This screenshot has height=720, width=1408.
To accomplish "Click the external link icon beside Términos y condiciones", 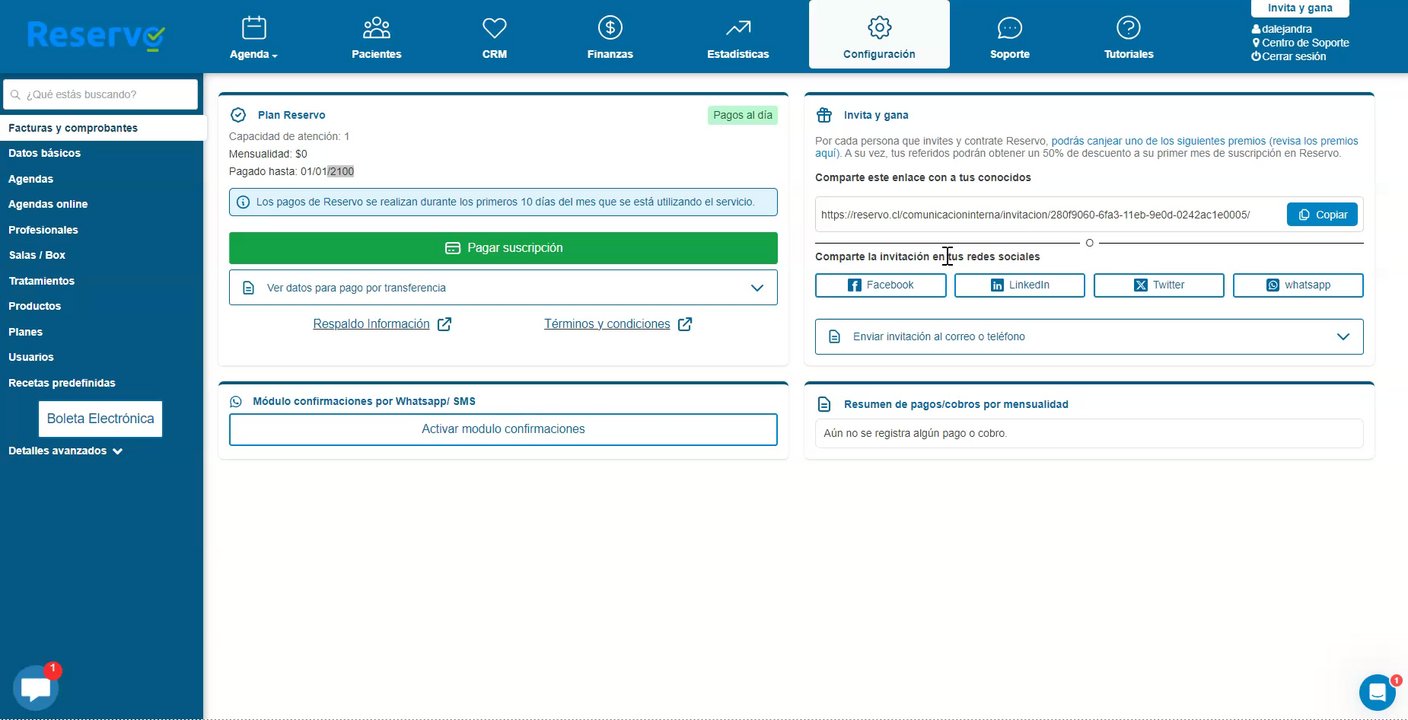I will click(685, 324).
